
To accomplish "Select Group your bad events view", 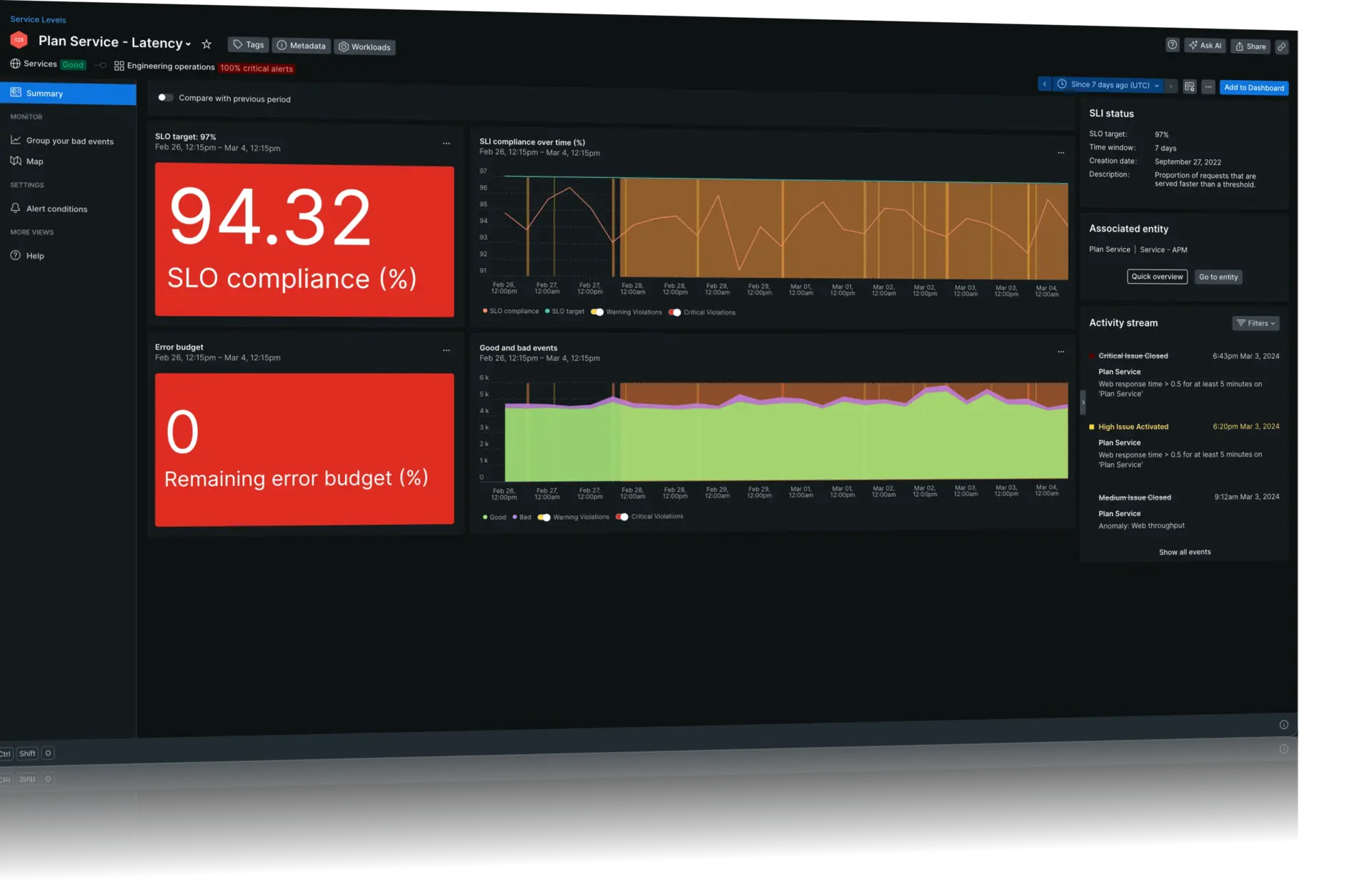I will tap(69, 140).
